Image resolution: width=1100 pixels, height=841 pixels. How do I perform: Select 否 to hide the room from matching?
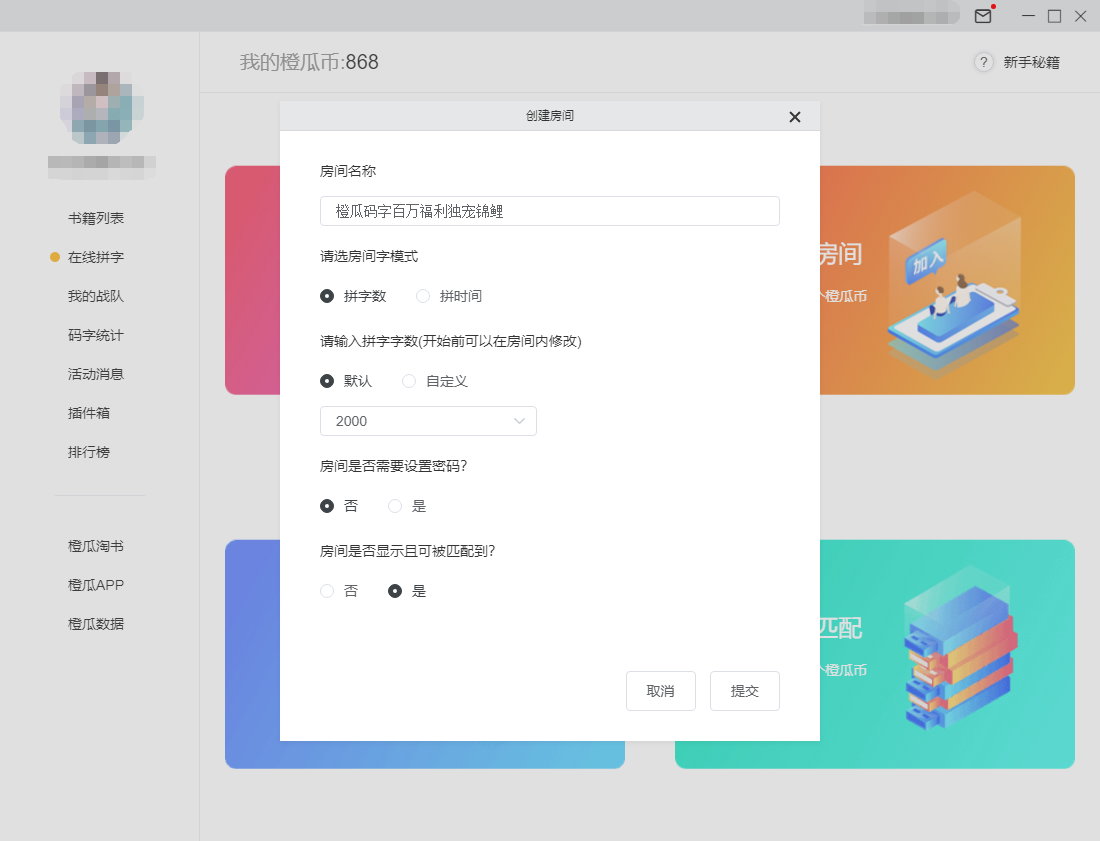coord(327,590)
